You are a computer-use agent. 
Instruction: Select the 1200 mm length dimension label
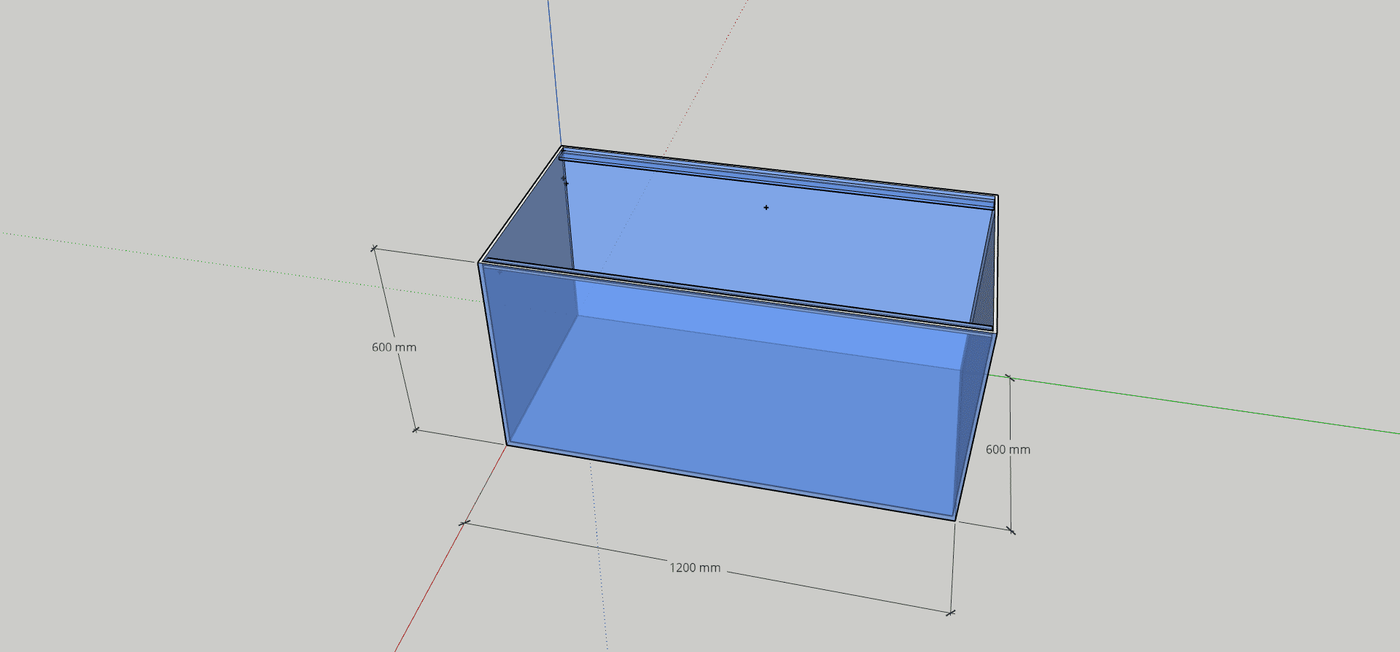click(x=695, y=568)
